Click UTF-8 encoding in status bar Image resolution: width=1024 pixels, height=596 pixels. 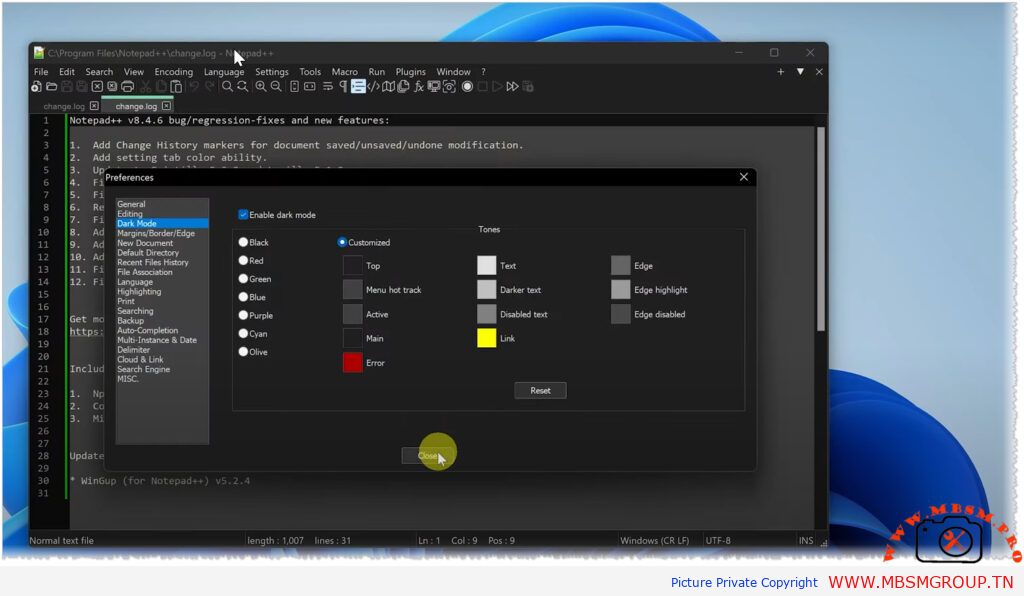(718, 541)
